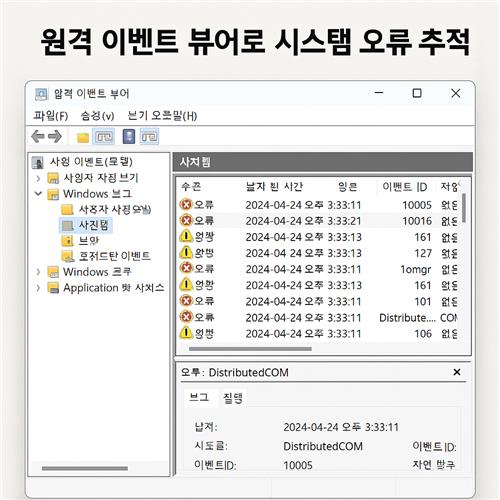Click the error icon on the 1omgr row
This screenshot has height=500, width=500.
point(186,268)
